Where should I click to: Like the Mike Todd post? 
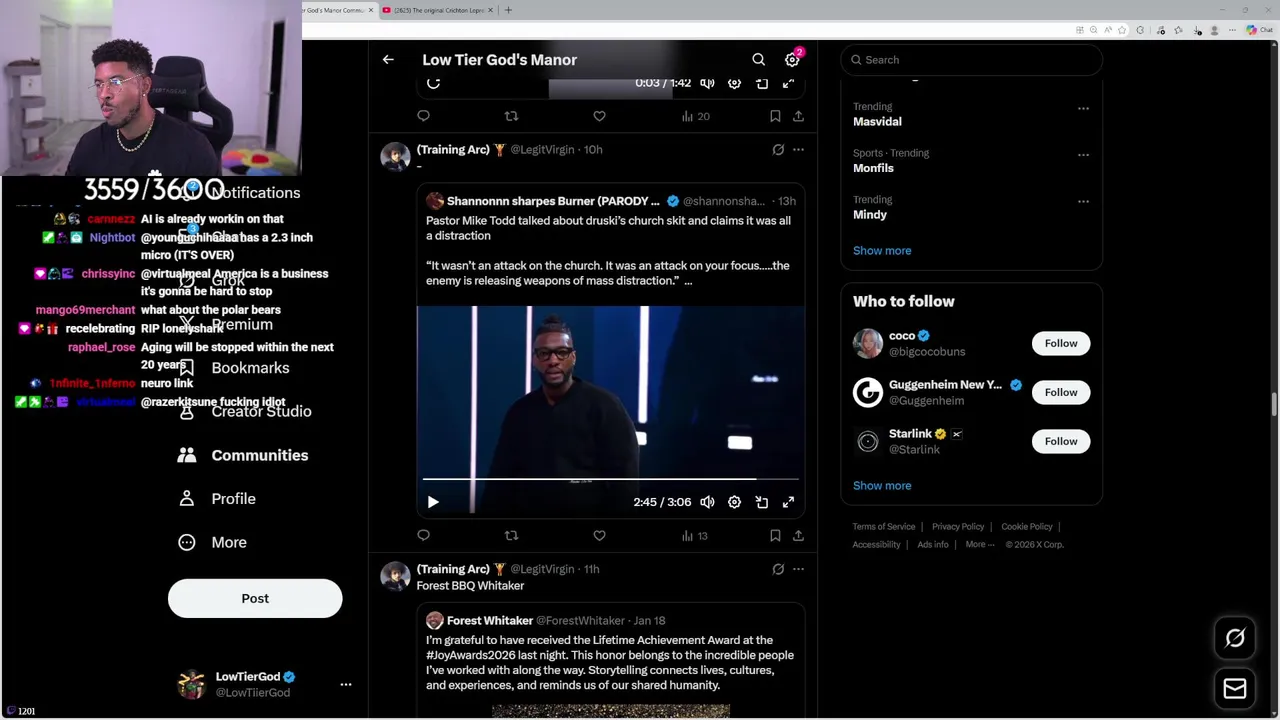click(x=599, y=536)
